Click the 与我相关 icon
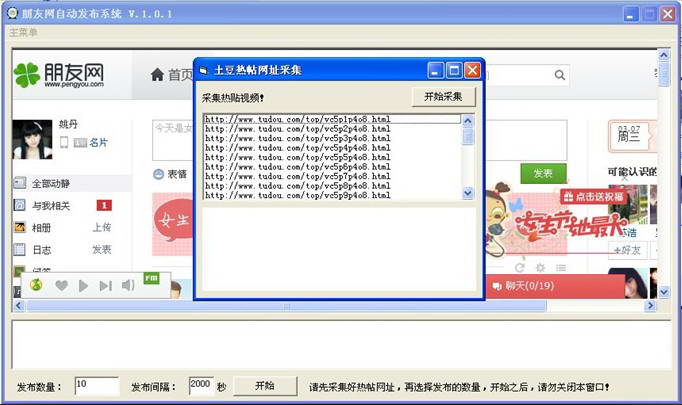Viewport: 682px width, 405px height. click(x=20, y=205)
